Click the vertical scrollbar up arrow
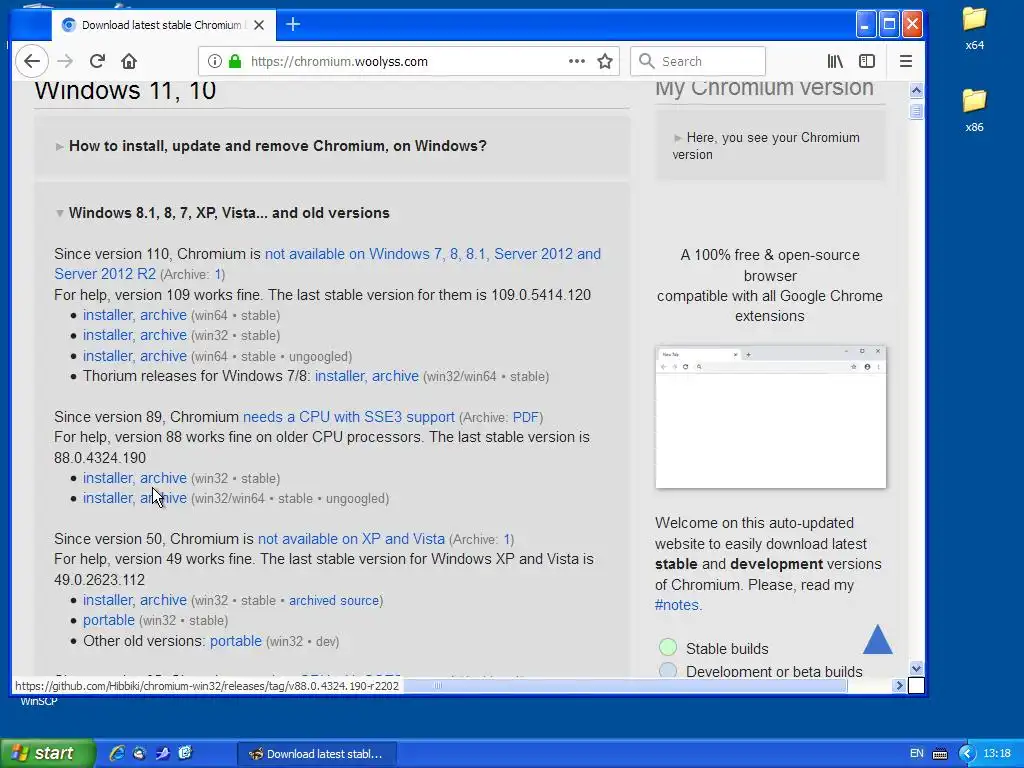1024x768 pixels. coord(916,90)
